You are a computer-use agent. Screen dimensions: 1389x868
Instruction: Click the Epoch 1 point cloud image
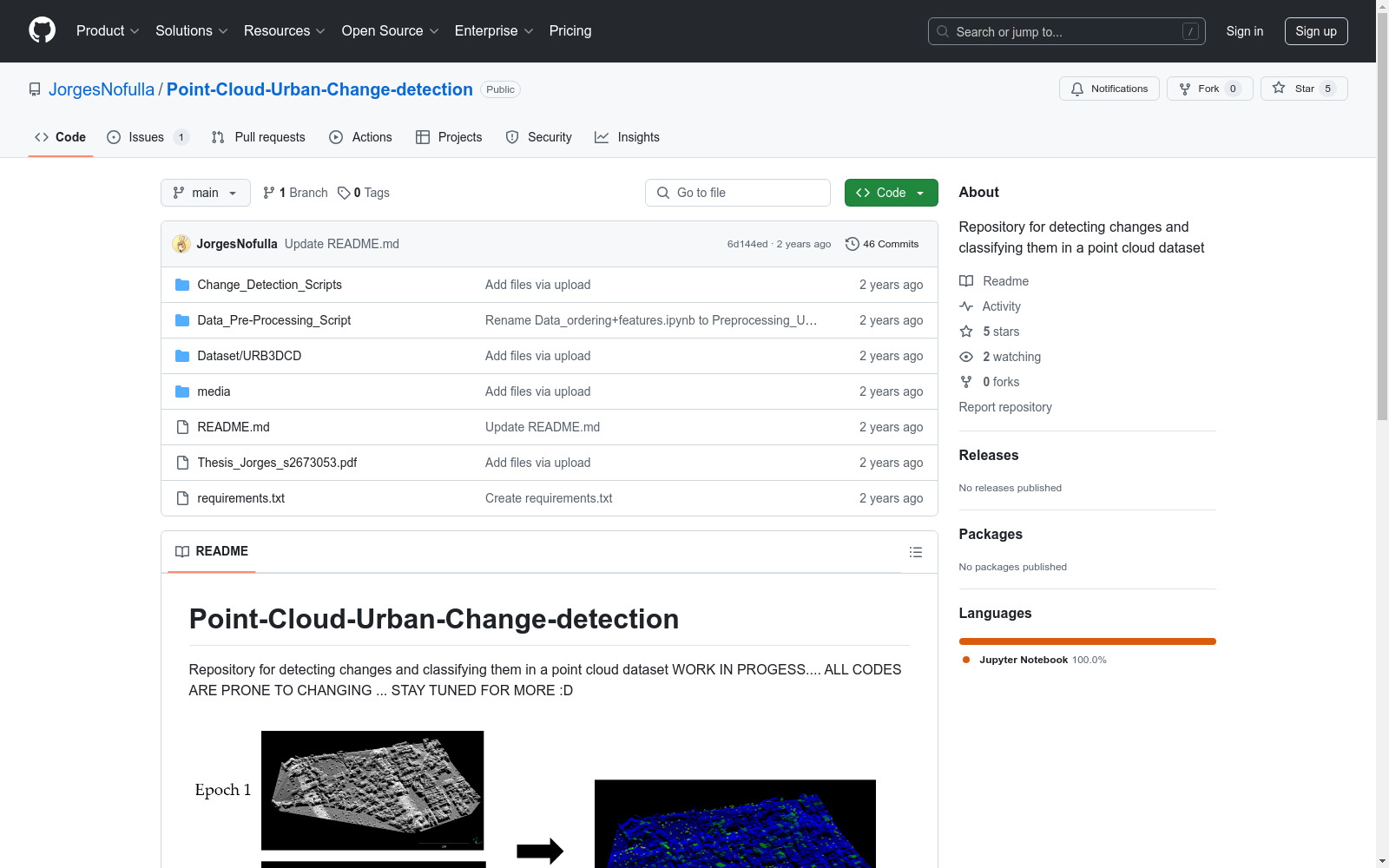(372, 791)
